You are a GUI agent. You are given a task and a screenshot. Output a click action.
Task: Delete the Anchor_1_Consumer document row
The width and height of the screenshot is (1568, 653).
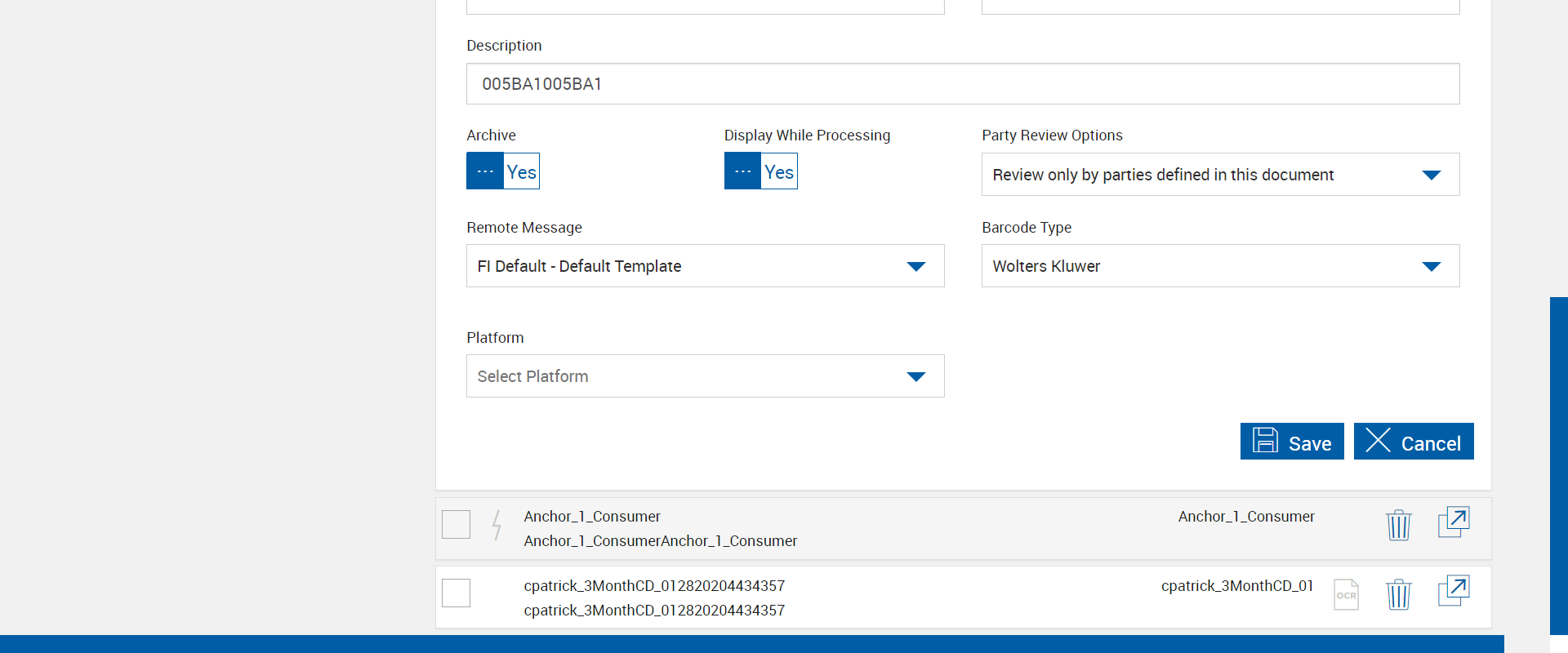pos(1398,525)
